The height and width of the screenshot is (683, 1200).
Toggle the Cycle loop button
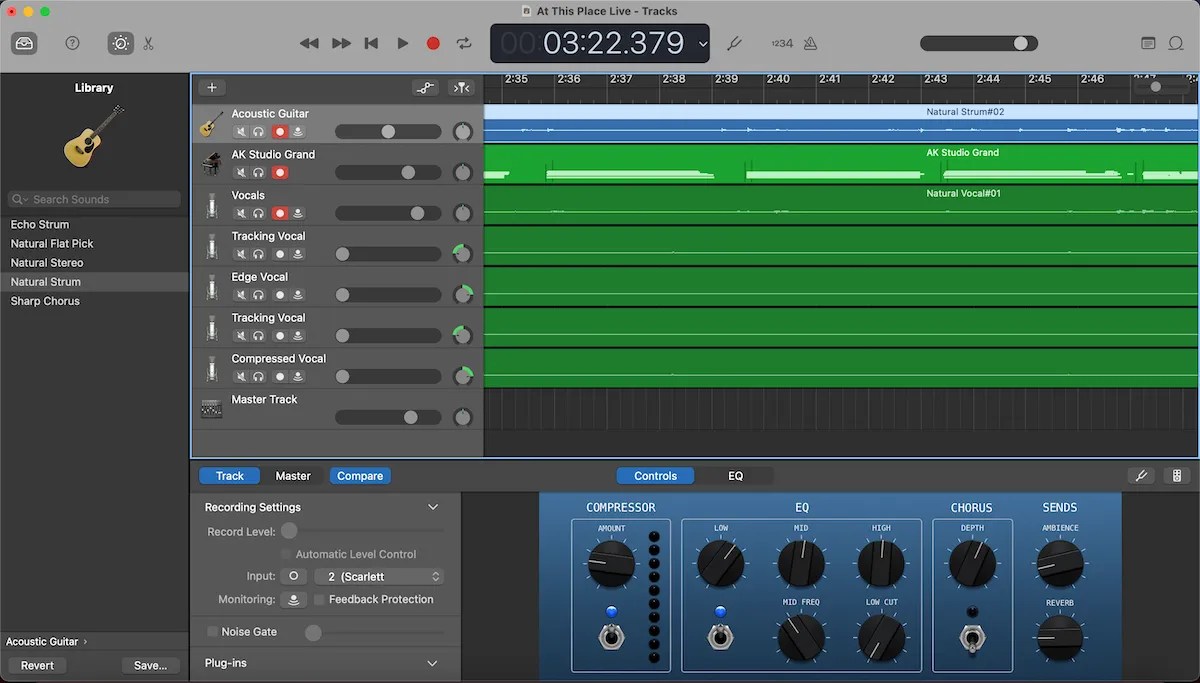click(x=464, y=43)
